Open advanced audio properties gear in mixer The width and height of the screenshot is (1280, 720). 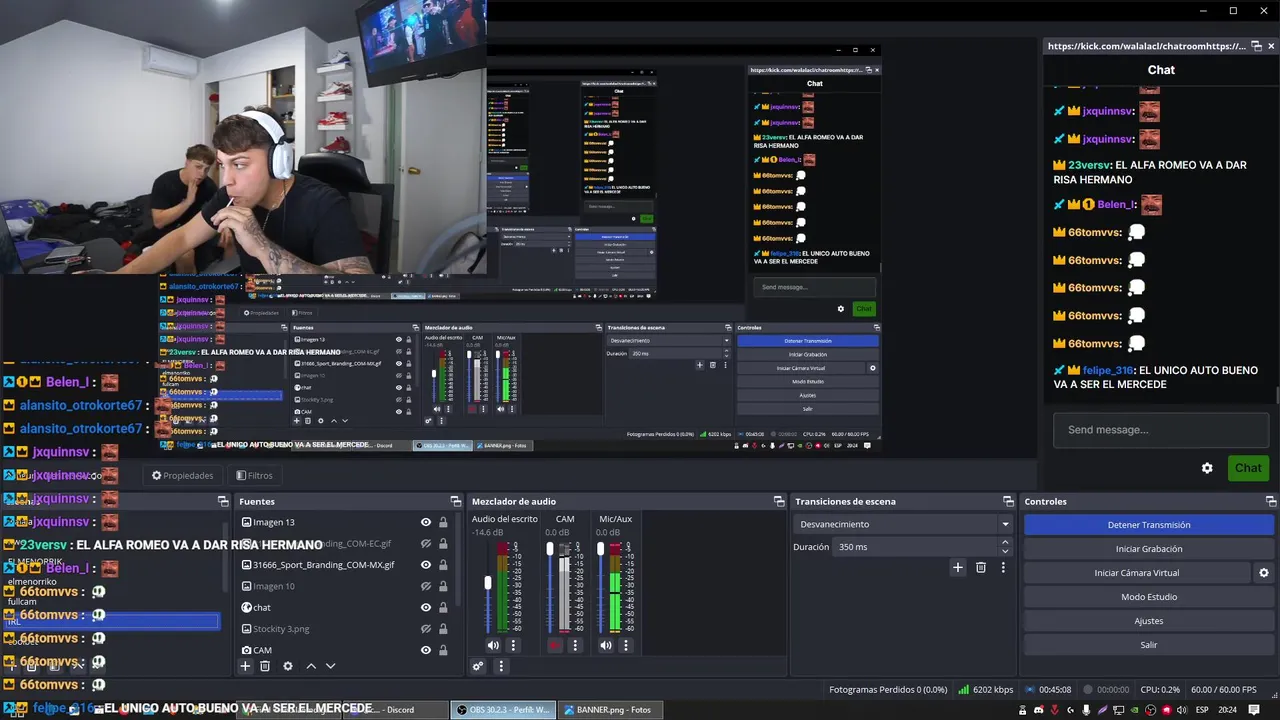[x=478, y=666]
